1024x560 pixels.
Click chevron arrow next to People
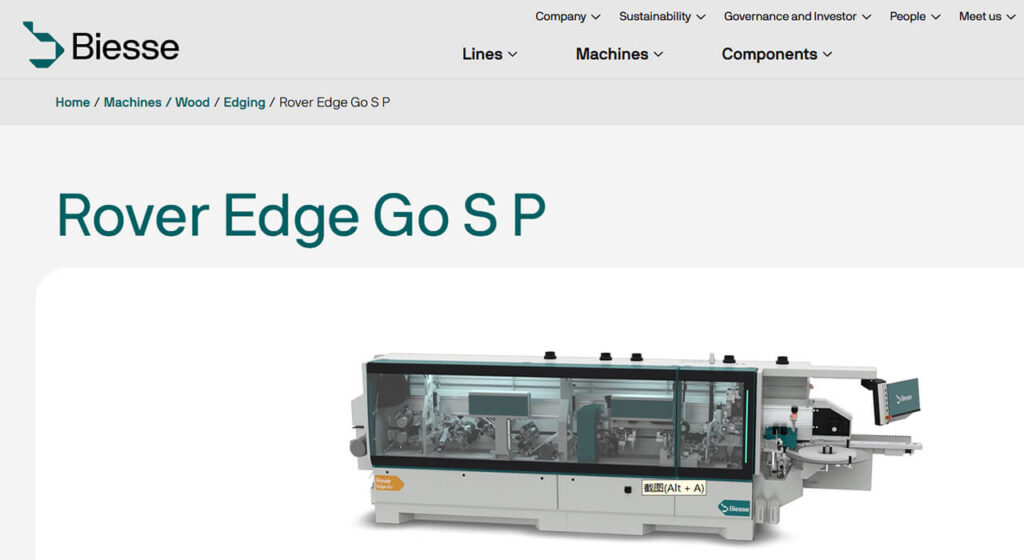coord(936,17)
